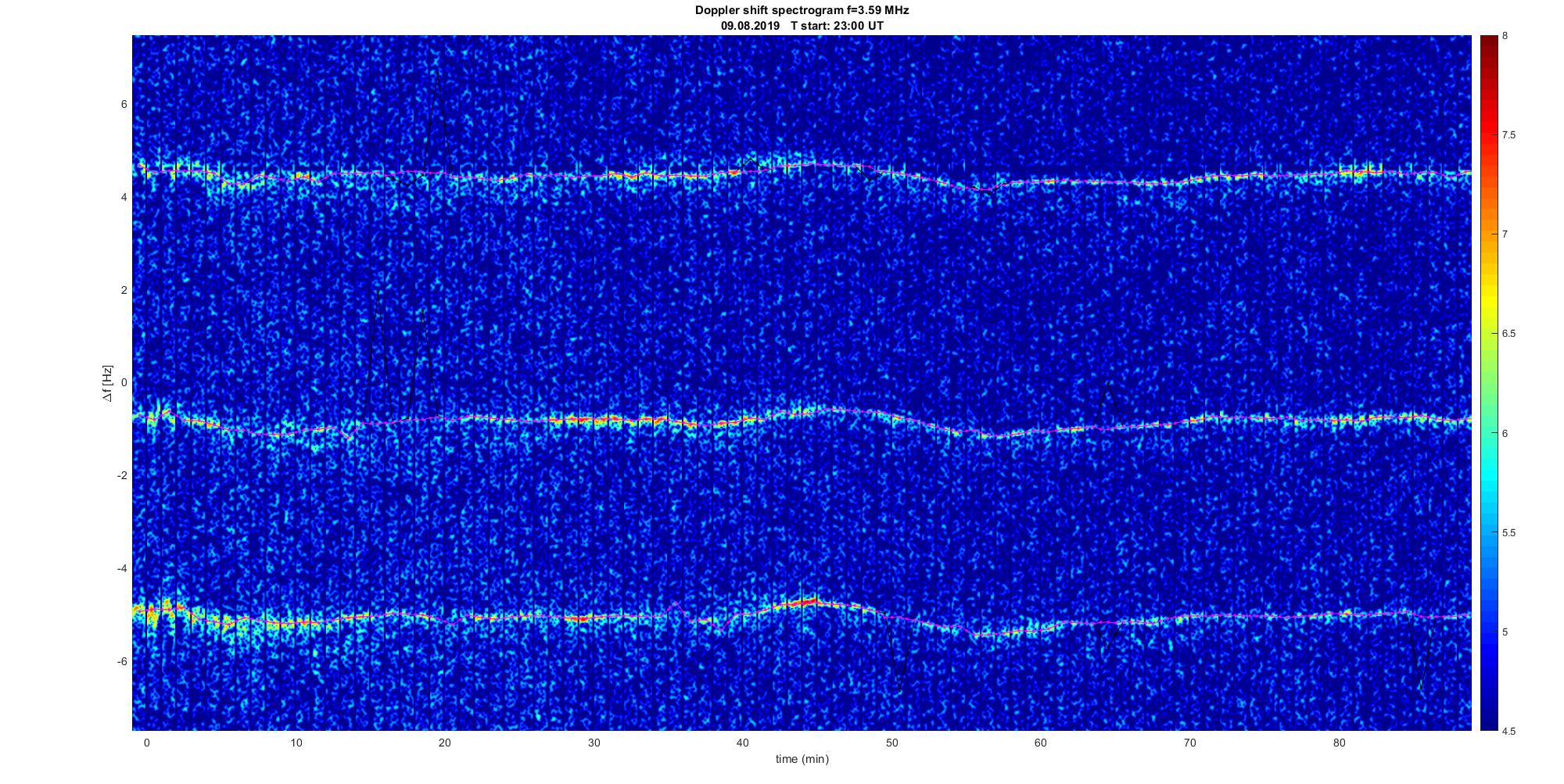Click colorbar tick label '5.5'
This screenshot has height=784, width=1564.
[1509, 532]
